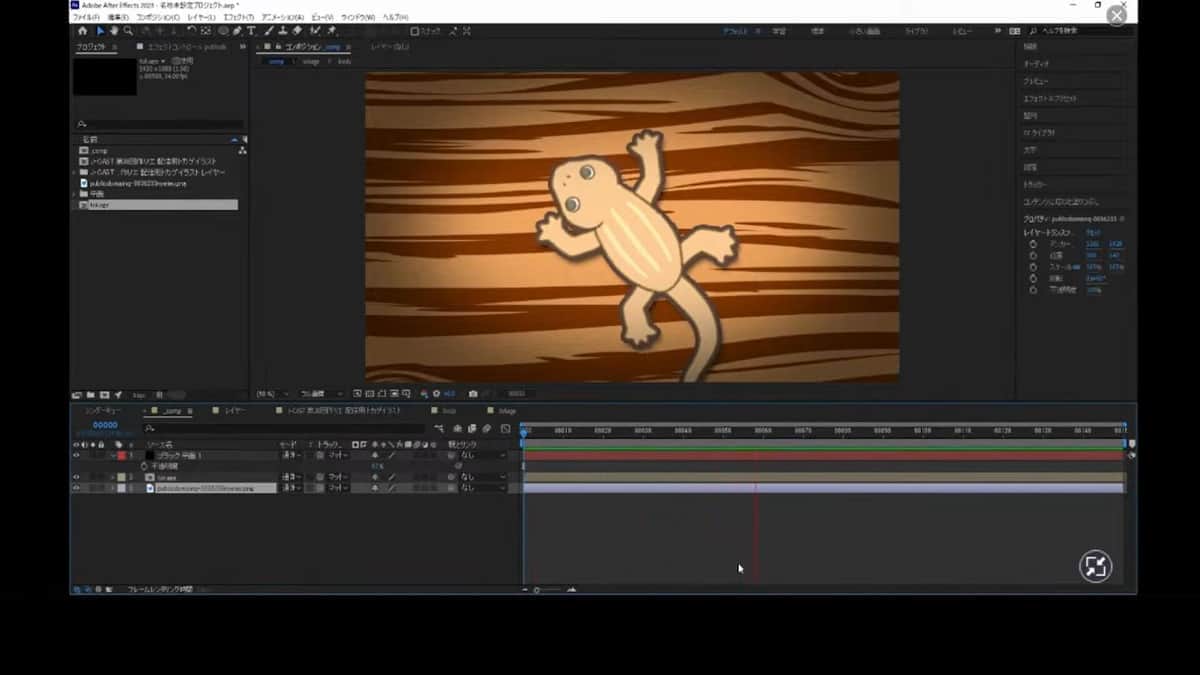Viewport: 1200px width, 675px height.
Task: Click the blue 00000 timecode display
Action: pyautogui.click(x=105, y=426)
